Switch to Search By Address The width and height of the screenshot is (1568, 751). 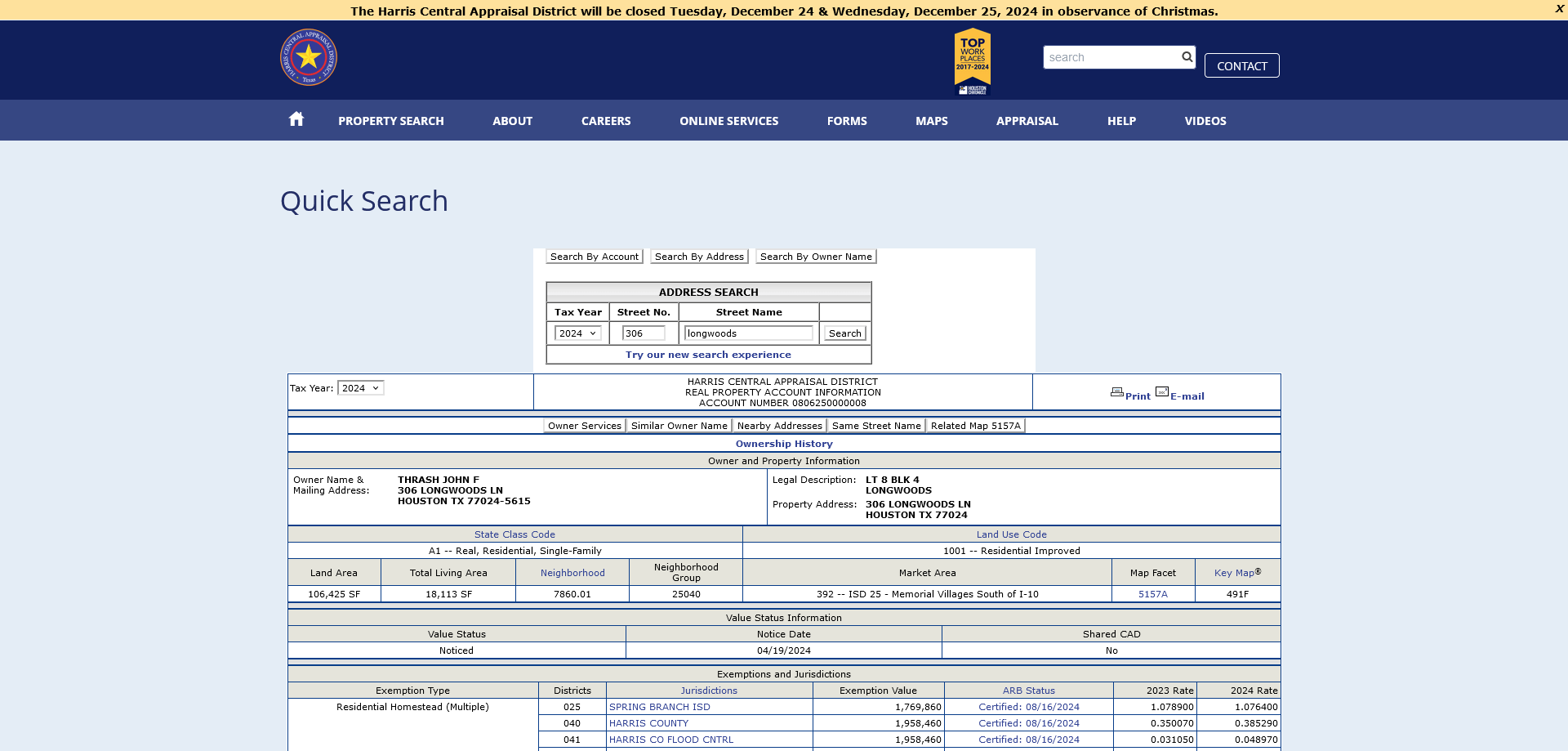699,257
